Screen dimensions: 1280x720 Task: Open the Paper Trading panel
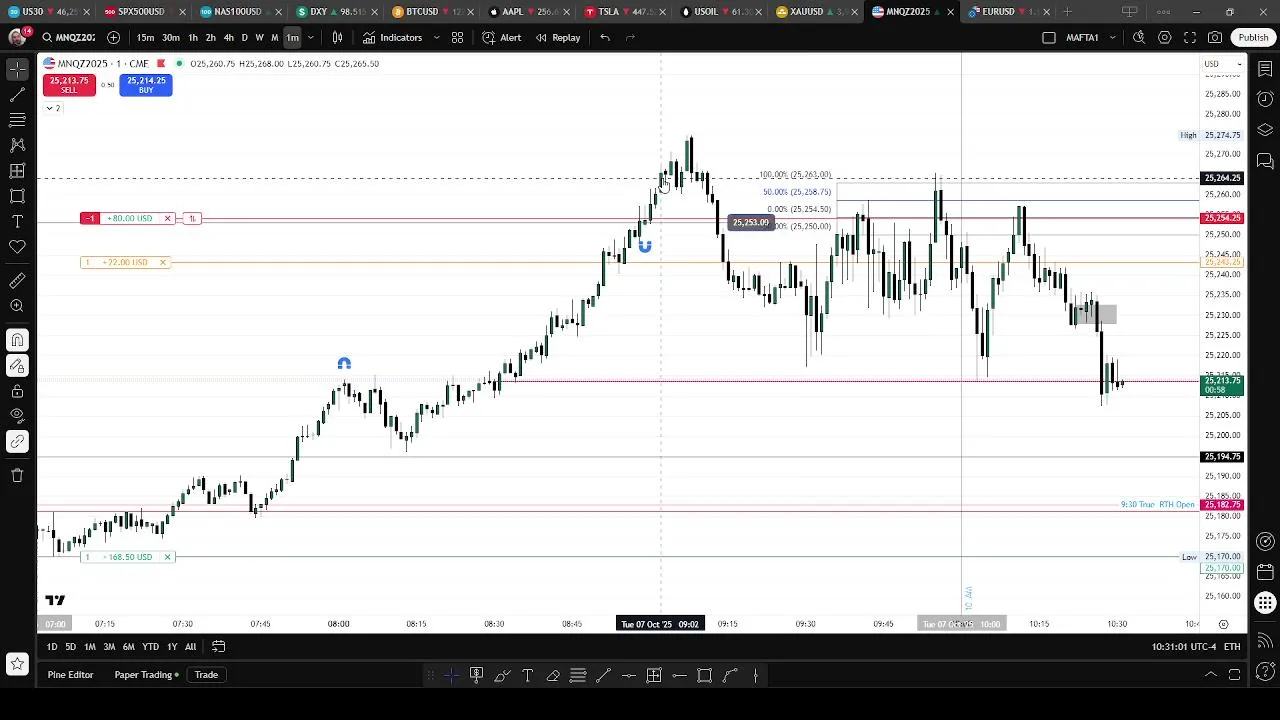(146, 675)
